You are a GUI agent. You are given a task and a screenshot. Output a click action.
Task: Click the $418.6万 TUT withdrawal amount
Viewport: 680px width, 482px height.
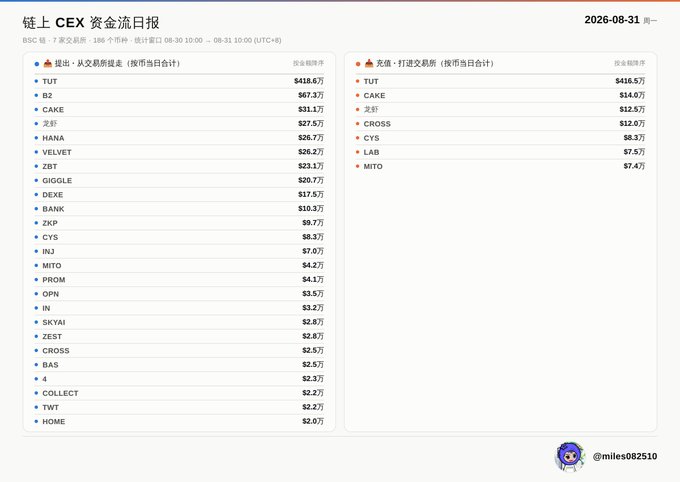[x=309, y=81]
